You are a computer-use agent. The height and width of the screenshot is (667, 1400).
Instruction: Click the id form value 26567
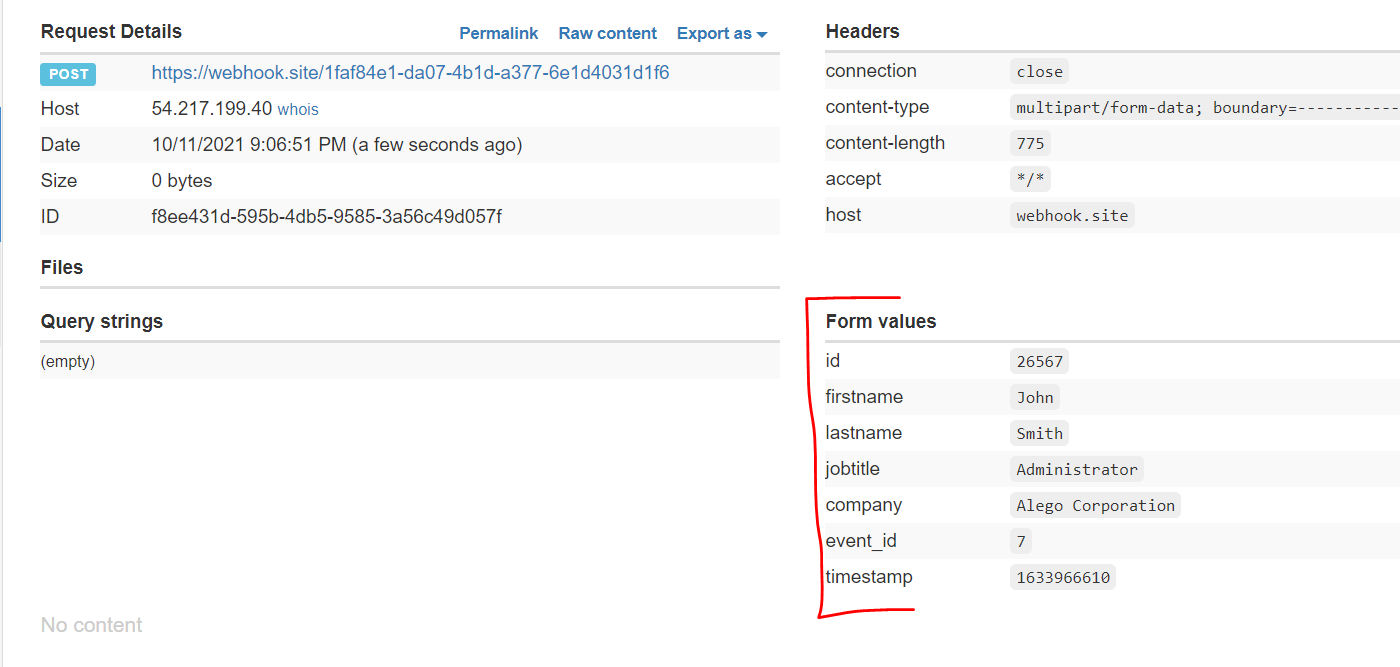(1039, 361)
